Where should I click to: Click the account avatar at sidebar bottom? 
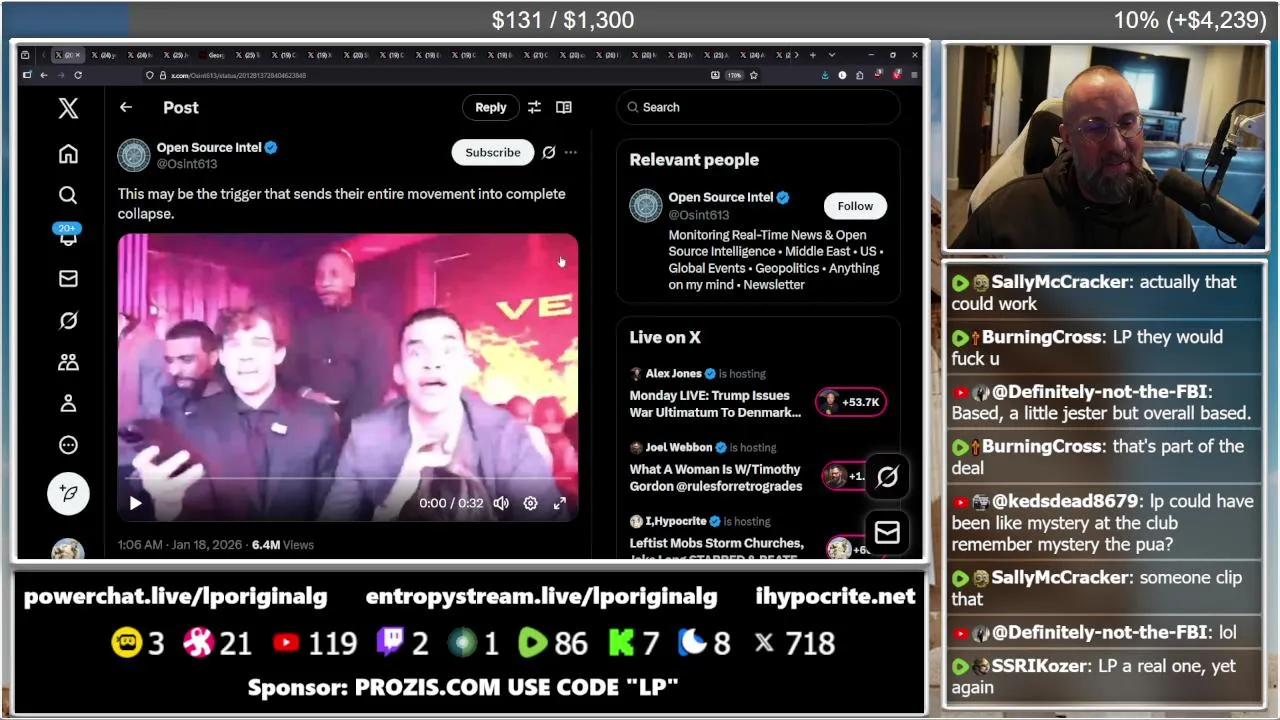click(x=68, y=549)
